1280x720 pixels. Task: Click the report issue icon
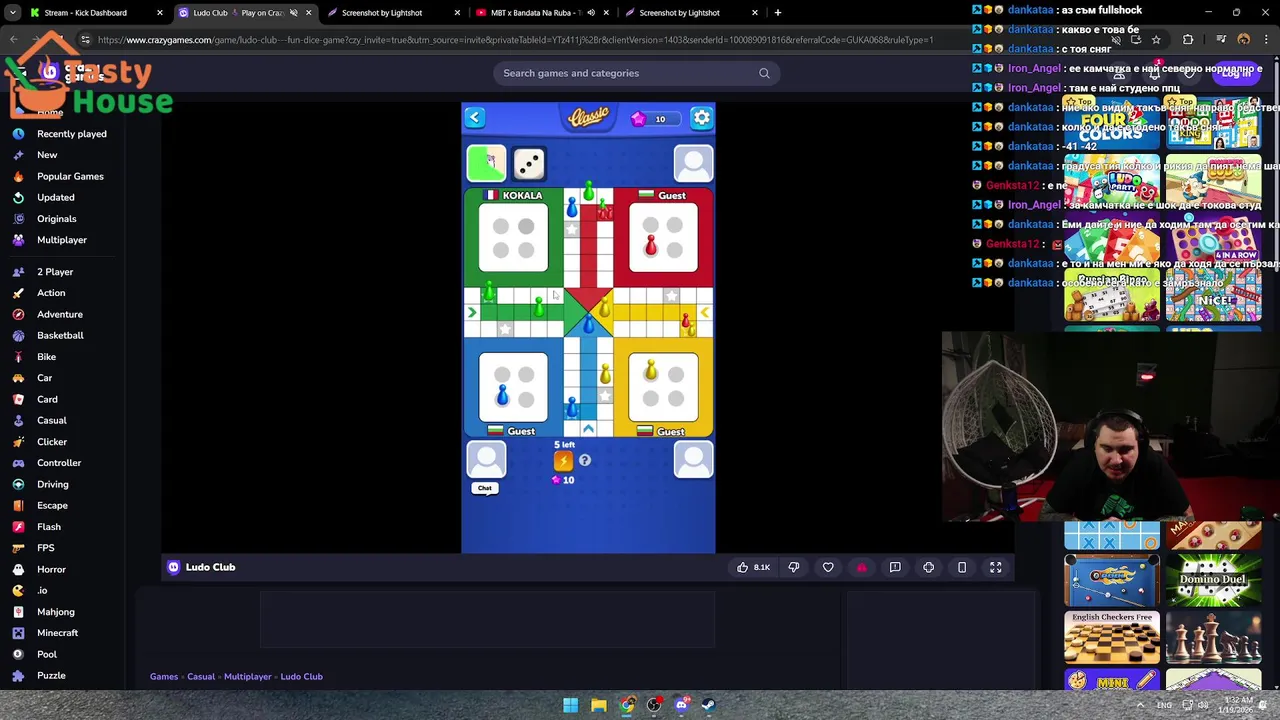pyautogui.click(x=895, y=567)
